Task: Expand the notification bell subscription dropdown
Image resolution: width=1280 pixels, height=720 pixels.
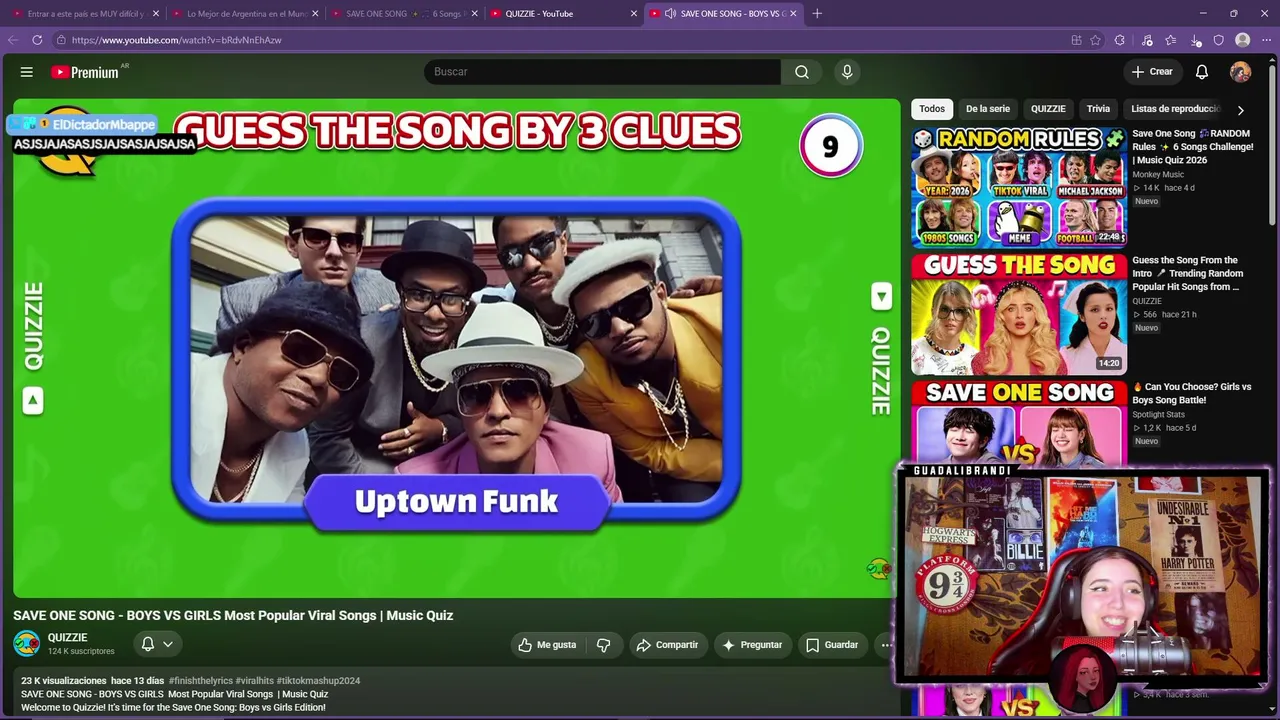Action: pyautogui.click(x=168, y=644)
